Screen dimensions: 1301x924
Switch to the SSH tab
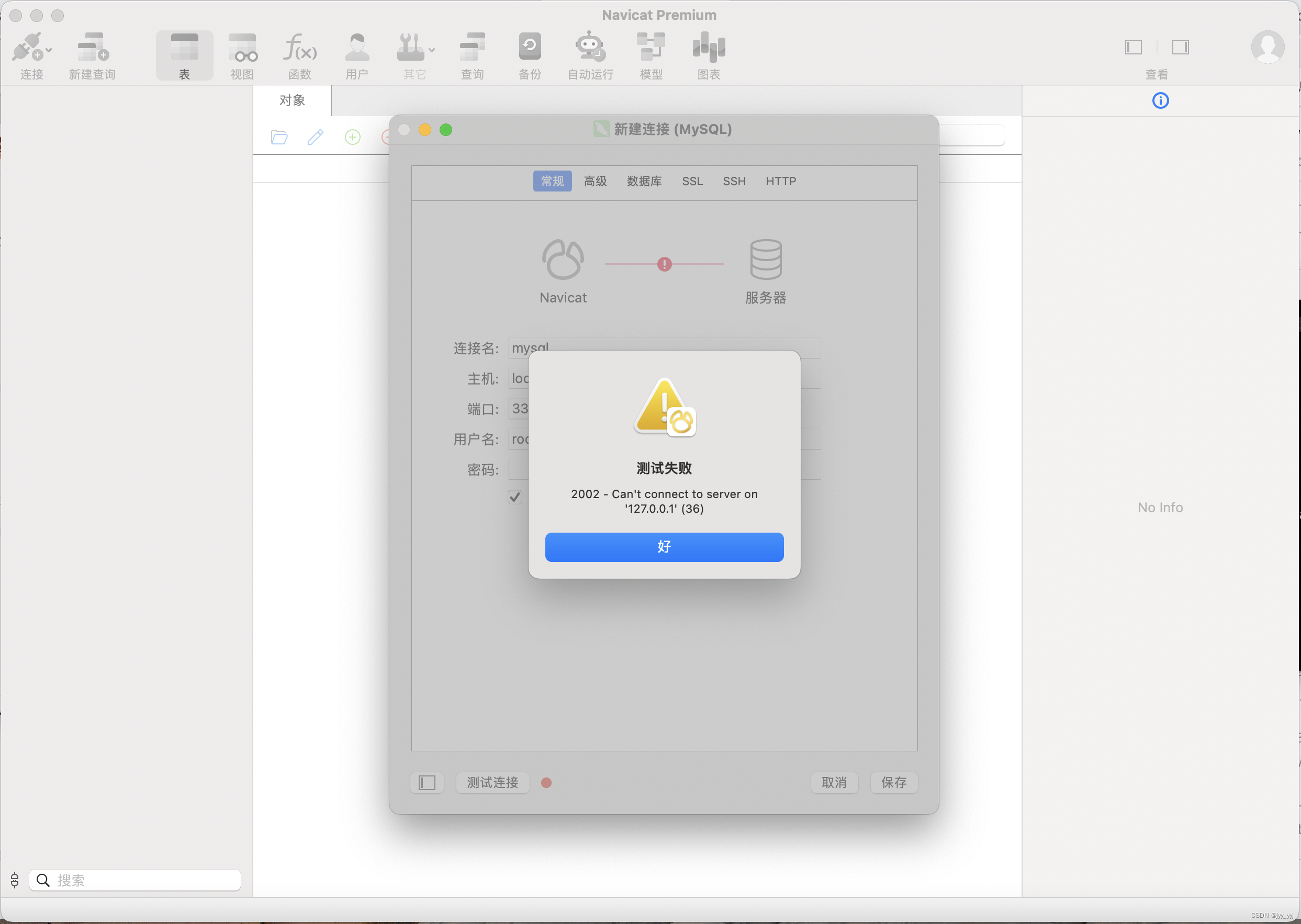[734, 181]
